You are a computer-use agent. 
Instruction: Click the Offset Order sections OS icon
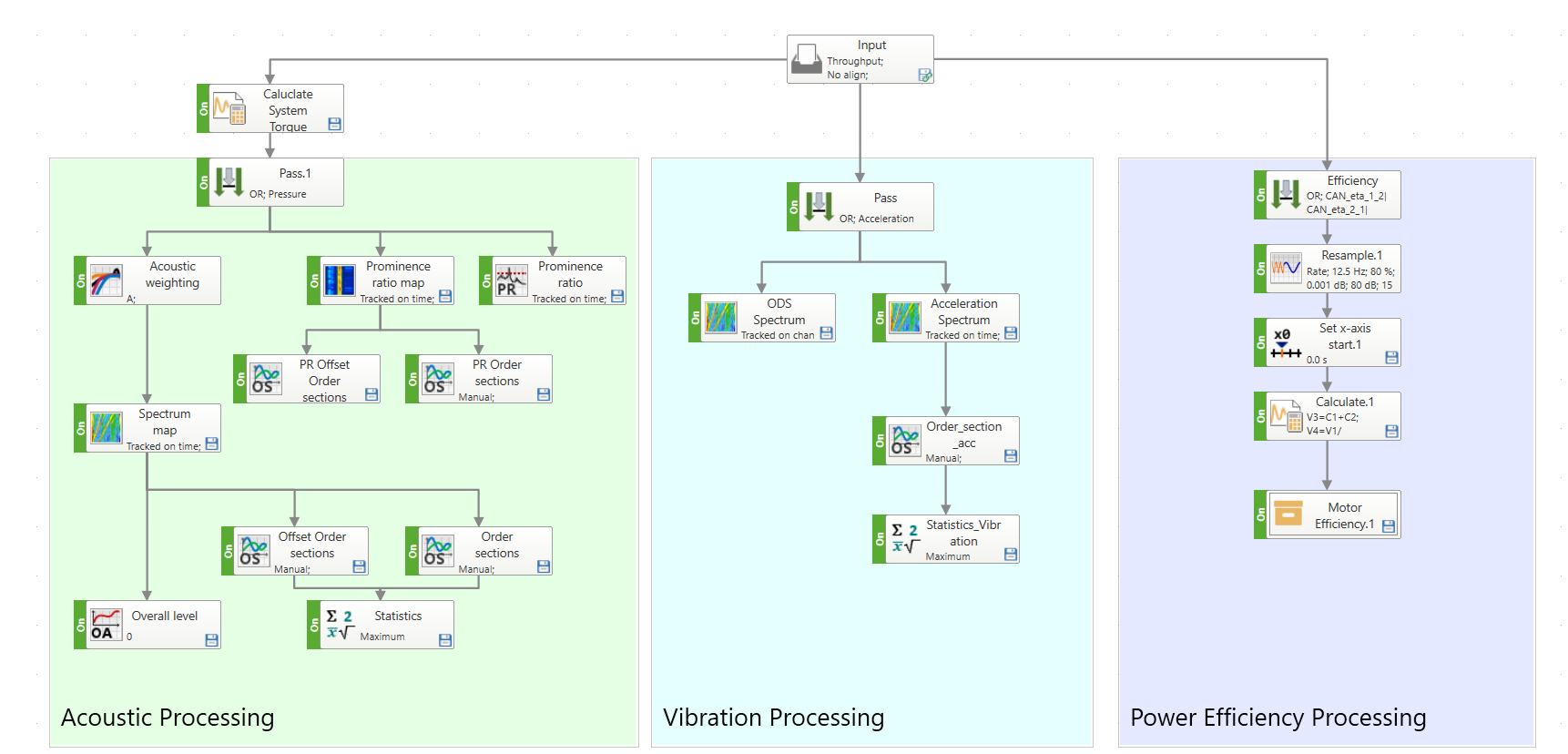(x=254, y=551)
